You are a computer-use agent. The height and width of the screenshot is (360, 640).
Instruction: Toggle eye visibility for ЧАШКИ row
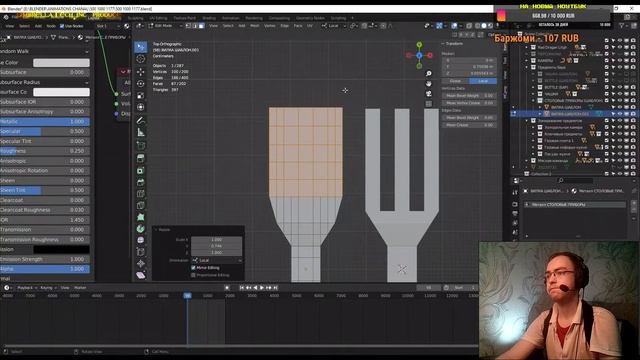click(620, 94)
